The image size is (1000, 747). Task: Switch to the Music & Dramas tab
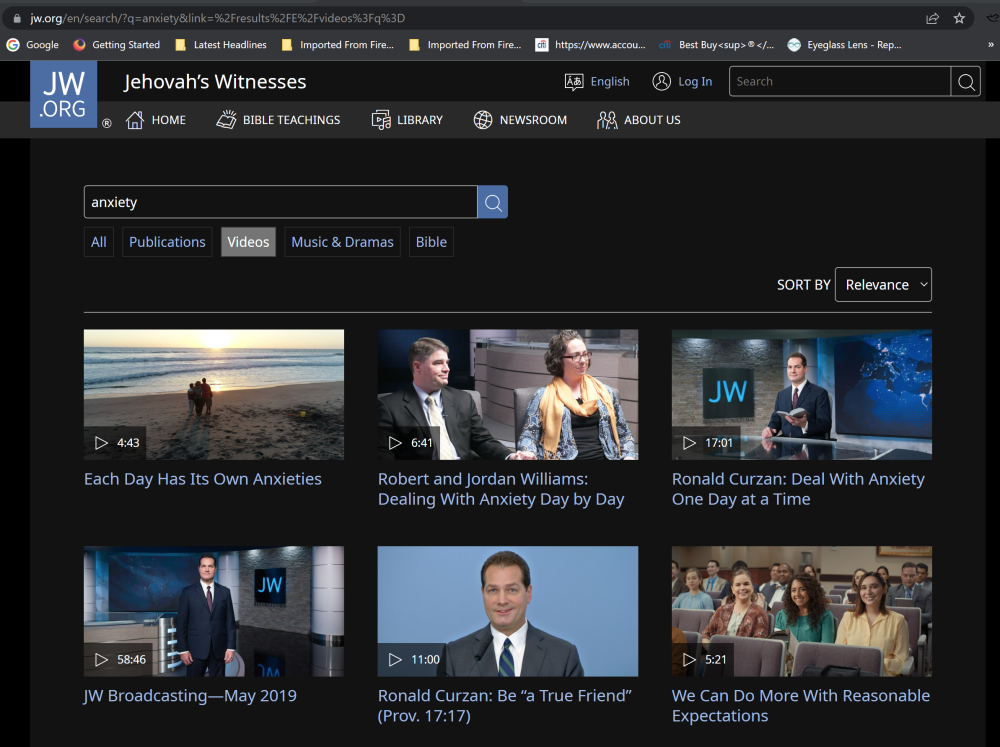tap(342, 242)
